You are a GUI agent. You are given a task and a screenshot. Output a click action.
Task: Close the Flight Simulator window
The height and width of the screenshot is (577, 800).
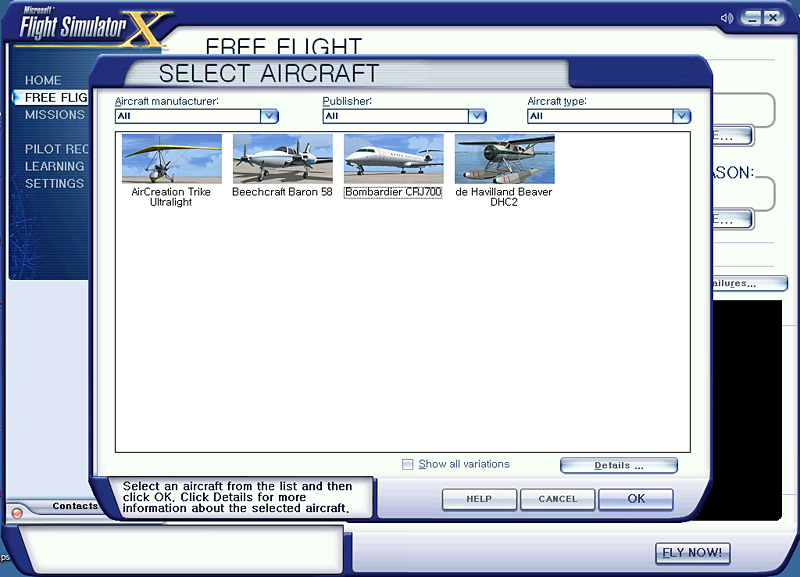(773, 18)
